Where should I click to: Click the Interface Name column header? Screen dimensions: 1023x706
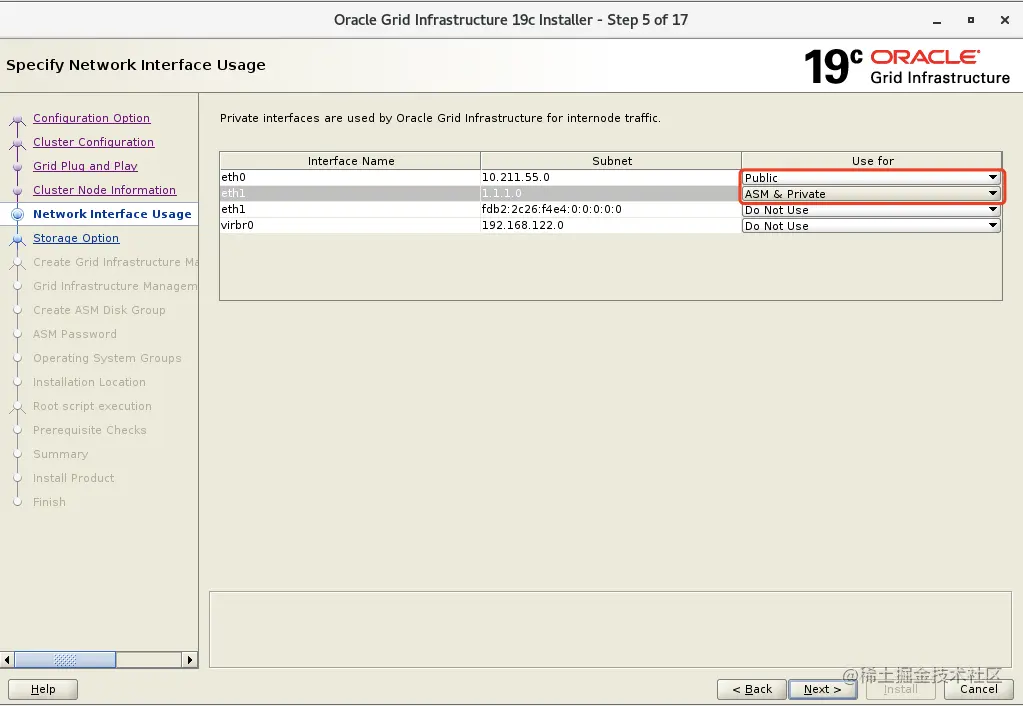pos(350,161)
